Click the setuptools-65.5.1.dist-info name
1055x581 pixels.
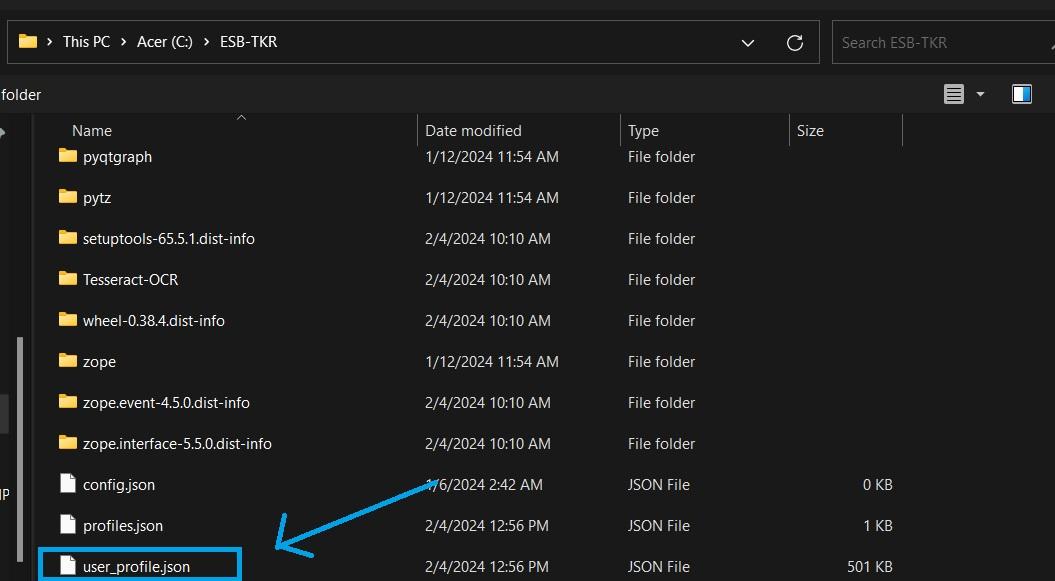click(169, 239)
